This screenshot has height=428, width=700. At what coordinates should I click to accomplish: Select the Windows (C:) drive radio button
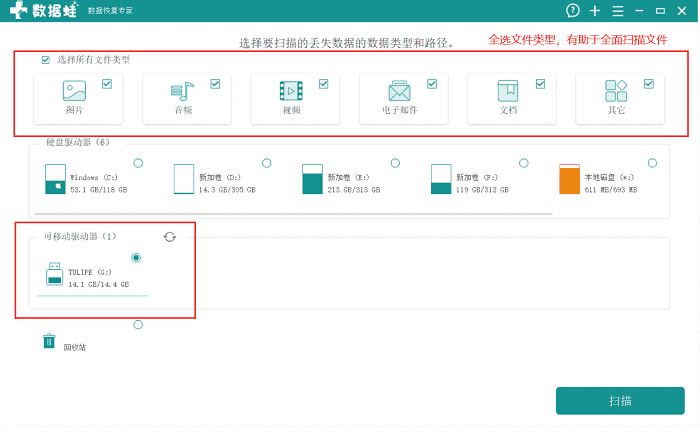(x=138, y=163)
